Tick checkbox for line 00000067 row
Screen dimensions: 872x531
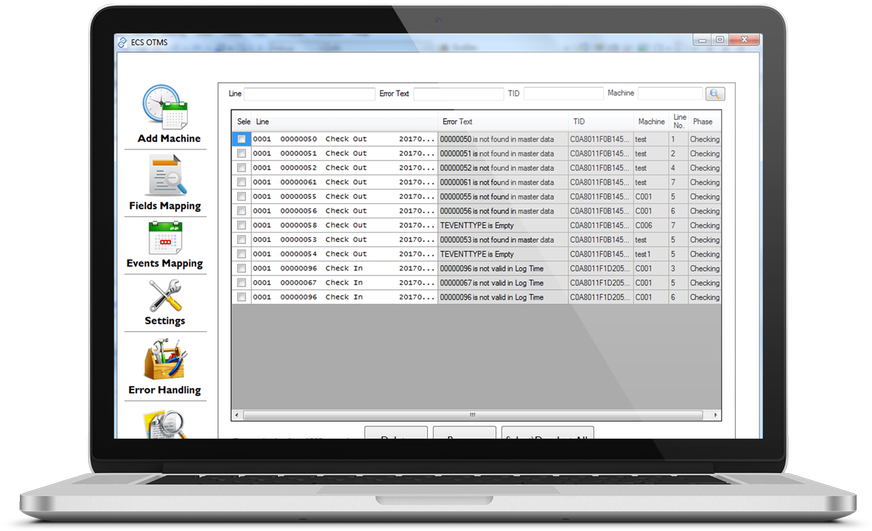coord(241,283)
